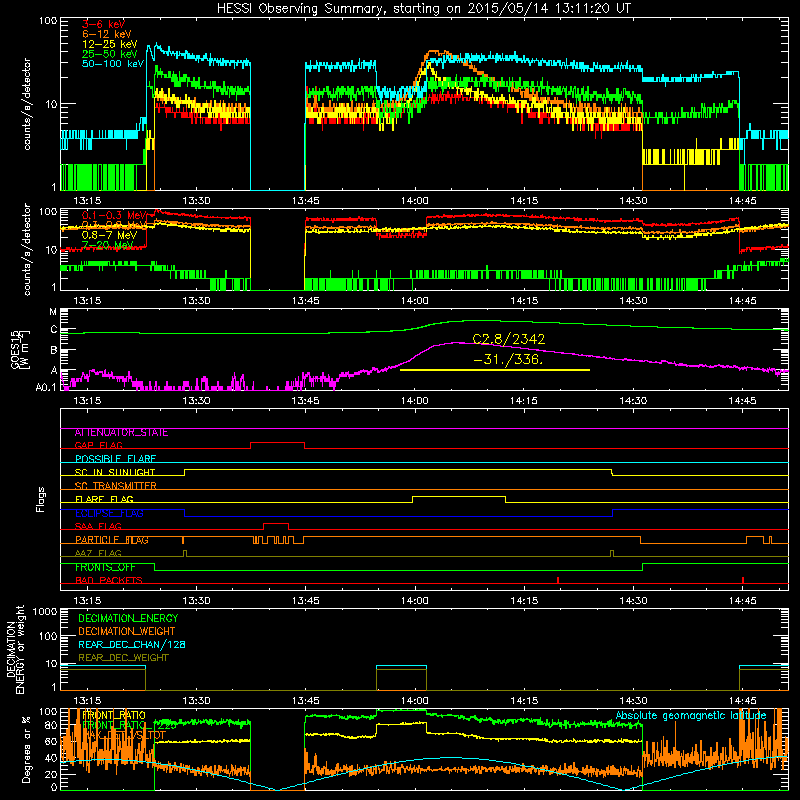800x800 pixels.
Task: Click the DECIMATION ENERGY or weight axis title
Action: 15,649
